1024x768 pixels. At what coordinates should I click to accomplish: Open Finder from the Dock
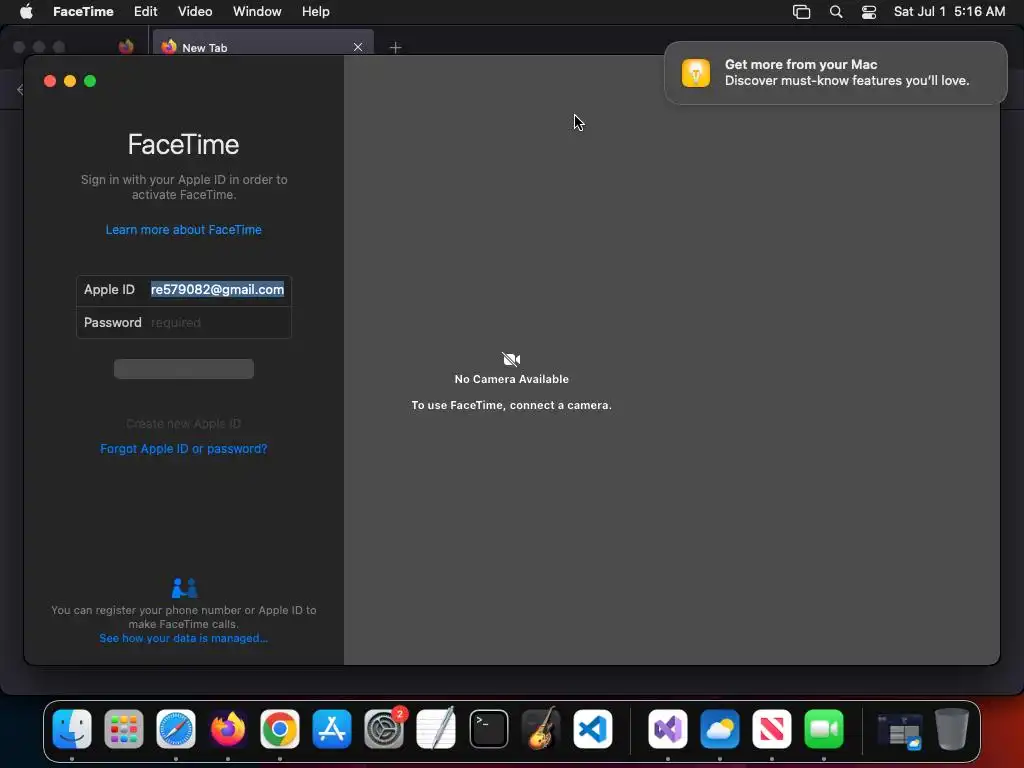[72, 729]
